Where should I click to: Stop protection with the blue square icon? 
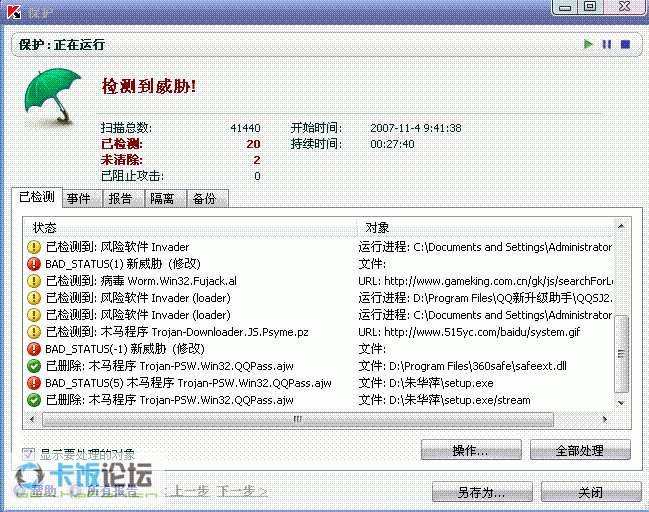click(x=625, y=44)
